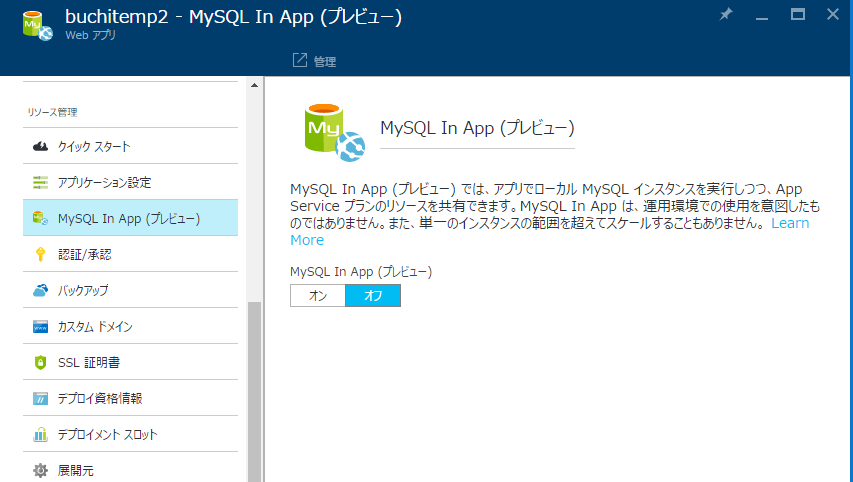Turn MySQL In App on with オン
Screen dimensions: 853x482
(x=318, y=295)
